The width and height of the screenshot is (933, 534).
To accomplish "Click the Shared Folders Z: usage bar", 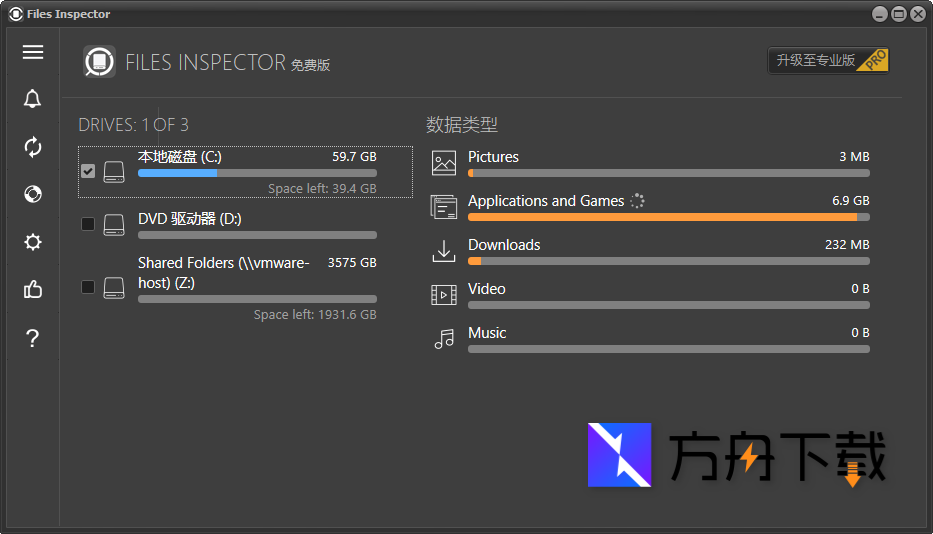I will coord(257,299).
